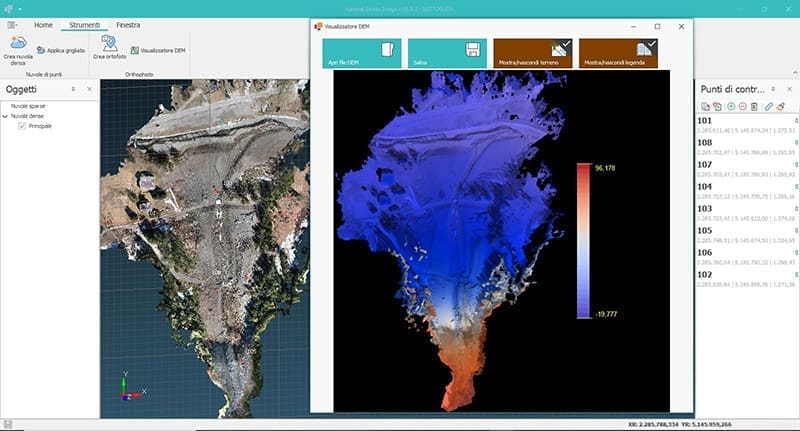Image resolution: width=800 pixels, height=431 pixels.
Task: Toggle Mostra/nascondi legenda in DEM viewer
Action: pyautogui.click(x=620, y=54)
